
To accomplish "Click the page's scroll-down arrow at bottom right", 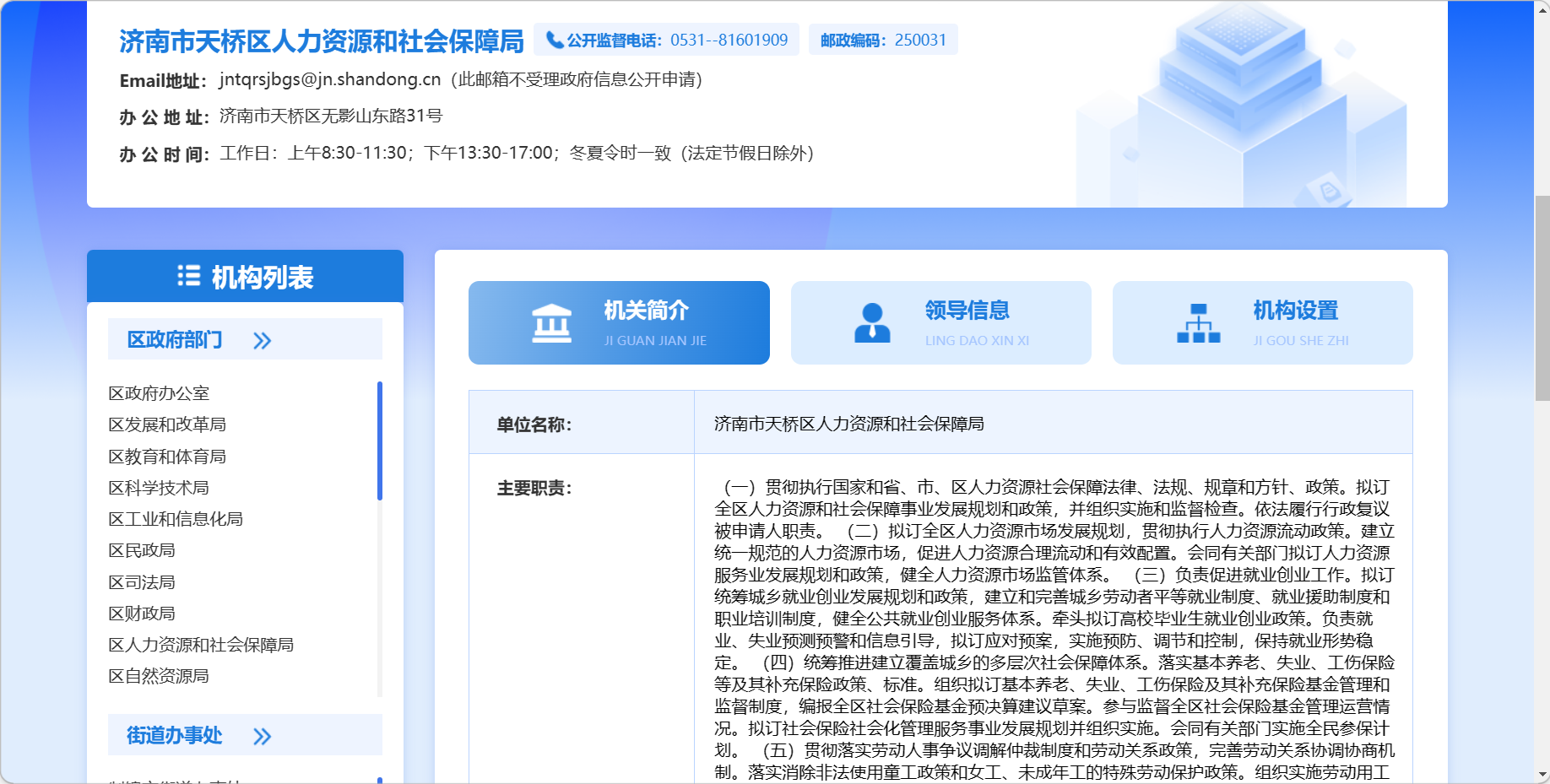I will tap(1542, 775).
